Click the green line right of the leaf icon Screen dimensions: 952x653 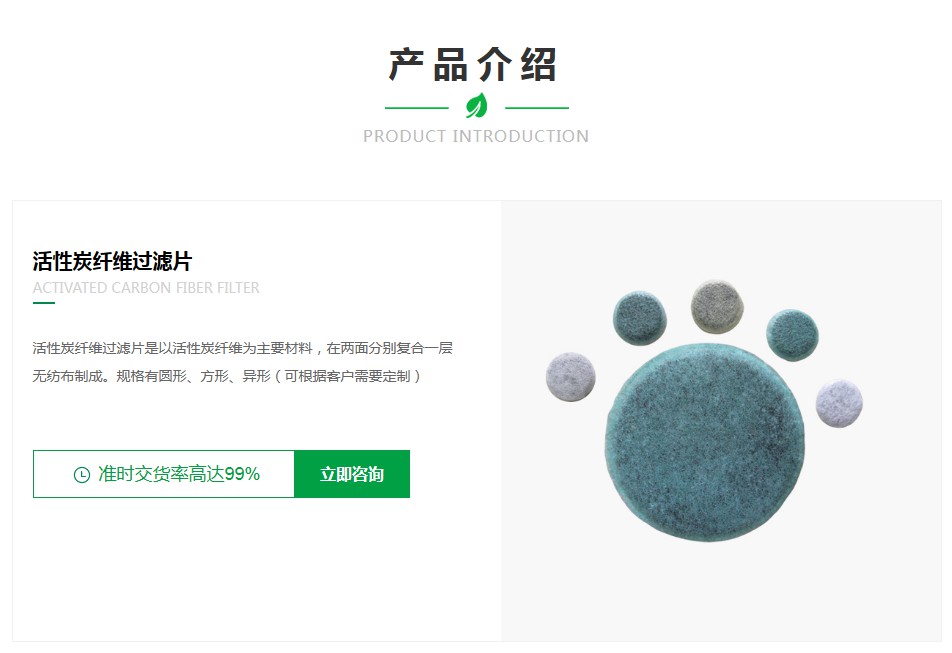537,108
